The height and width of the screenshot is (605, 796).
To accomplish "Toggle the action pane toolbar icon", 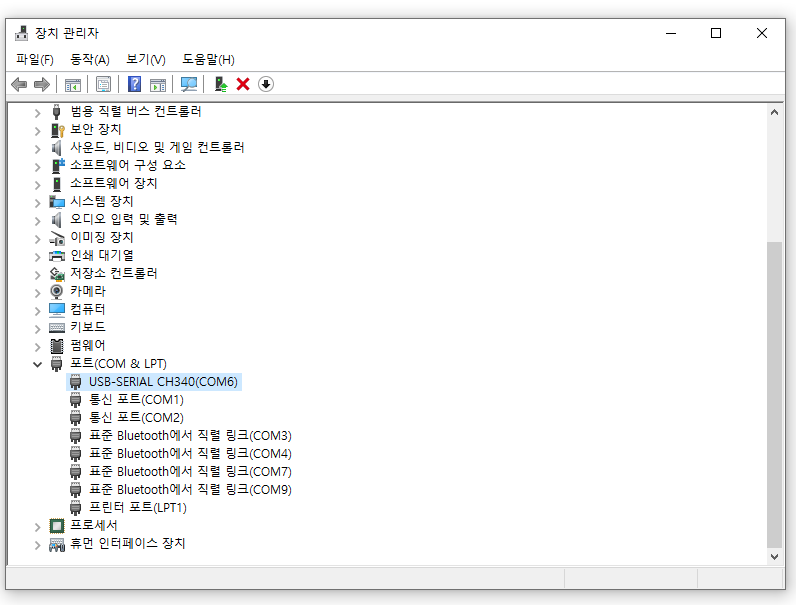I will tap(158, 84).
